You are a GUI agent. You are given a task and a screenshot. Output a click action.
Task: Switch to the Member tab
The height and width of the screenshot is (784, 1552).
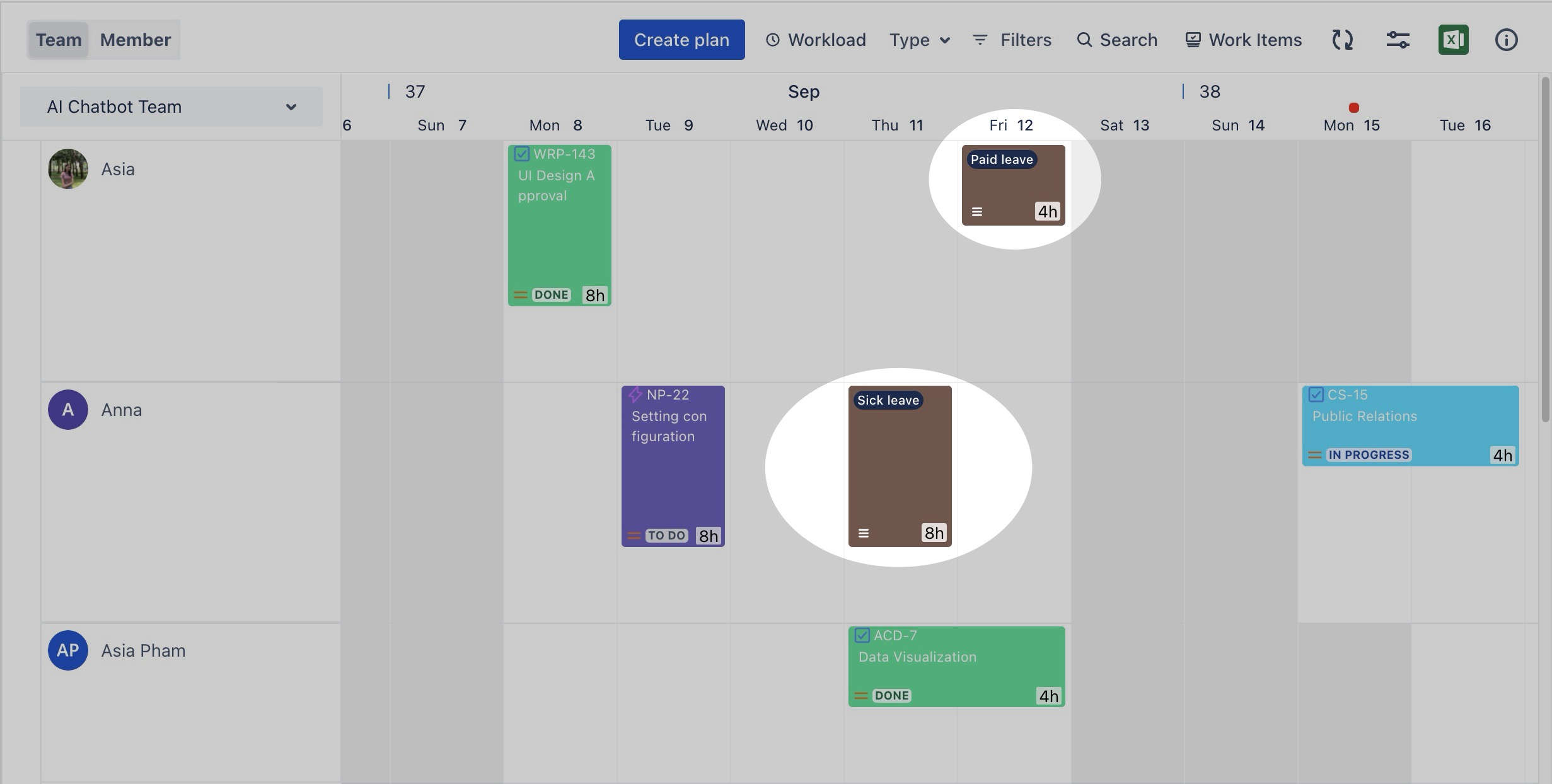point(135,40)
